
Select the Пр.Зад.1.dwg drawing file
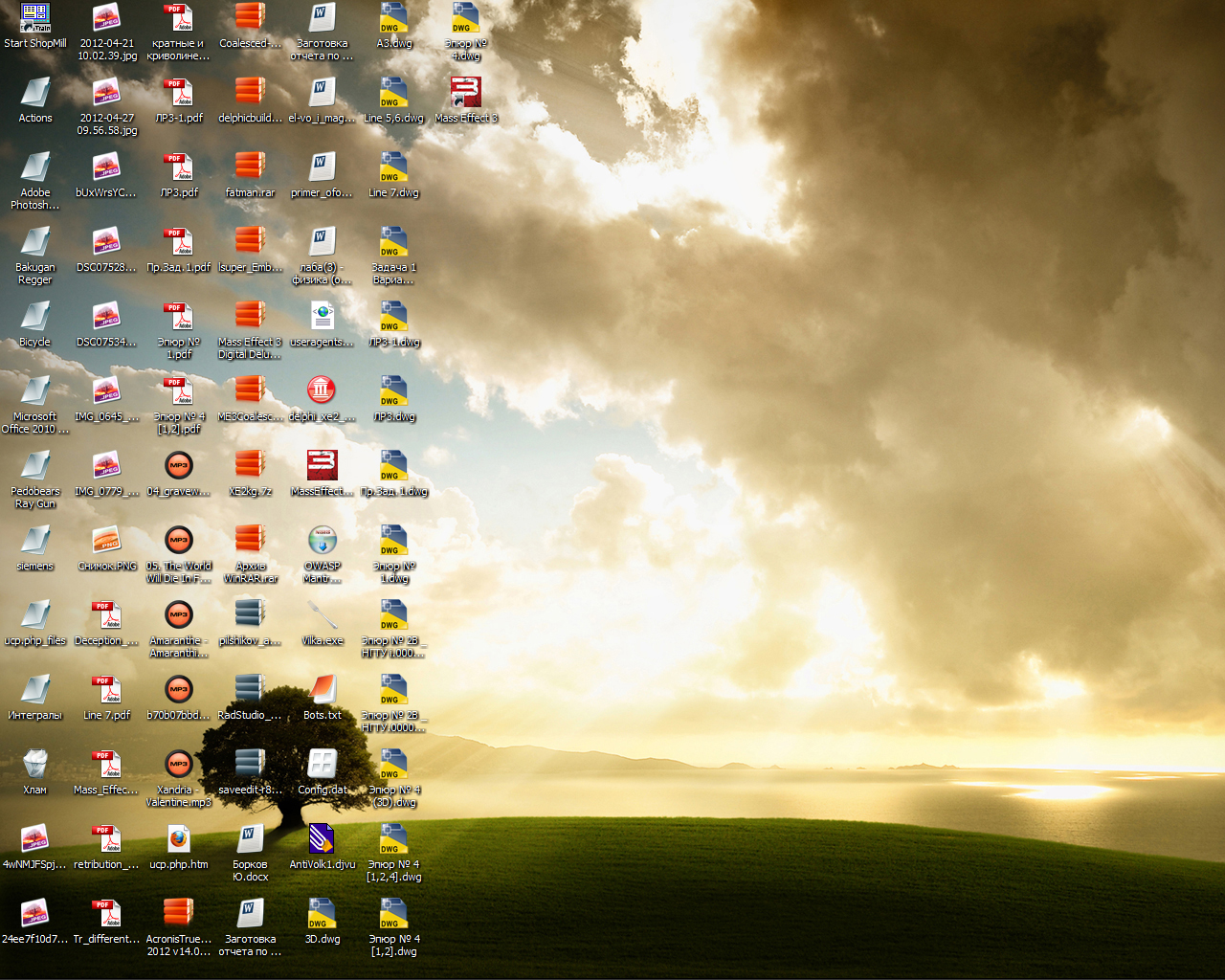tap(394, 474)
